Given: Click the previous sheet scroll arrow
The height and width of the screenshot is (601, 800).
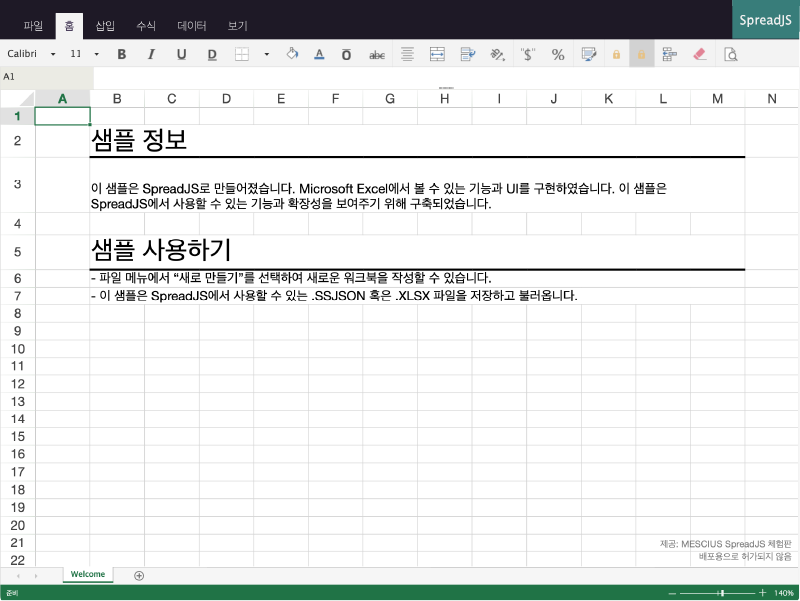Looking at the screenshot, I should pos(18,575).
